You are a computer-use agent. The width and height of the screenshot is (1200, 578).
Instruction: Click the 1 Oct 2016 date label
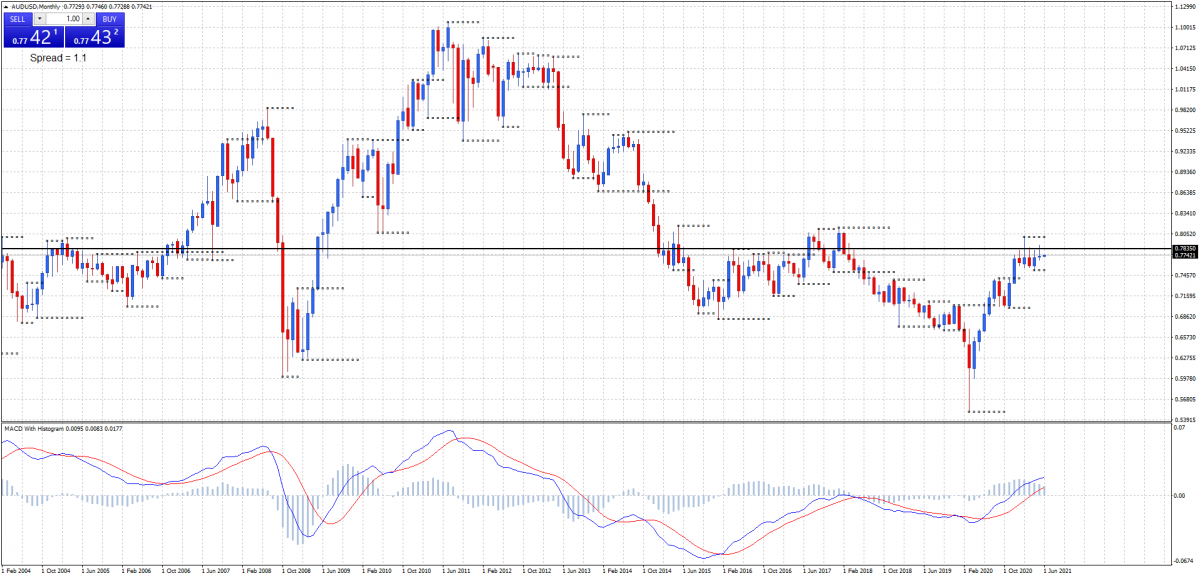(x=778, y=572)
